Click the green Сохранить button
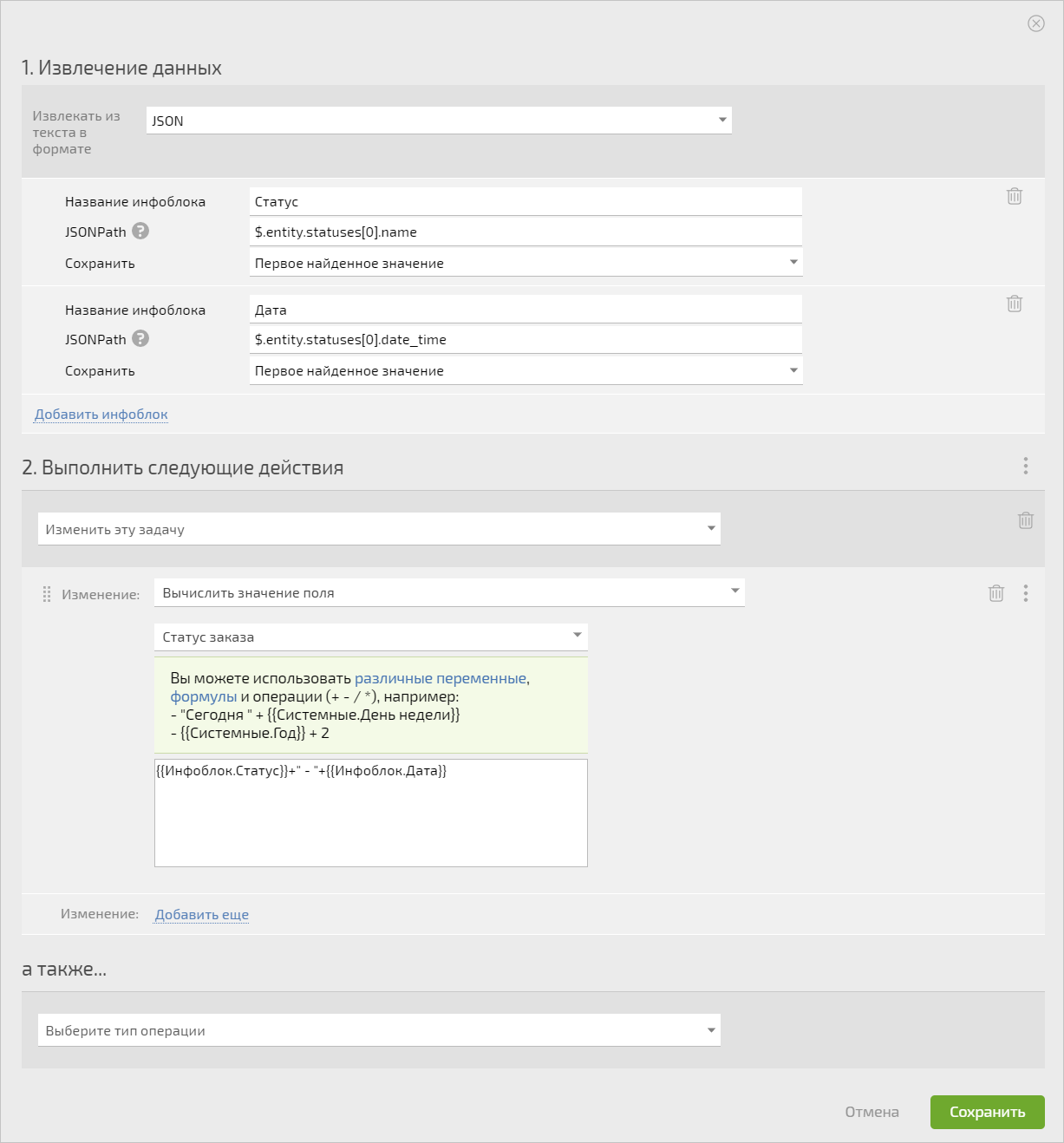1064x1143 pixels. click(x=988, y=1112)
